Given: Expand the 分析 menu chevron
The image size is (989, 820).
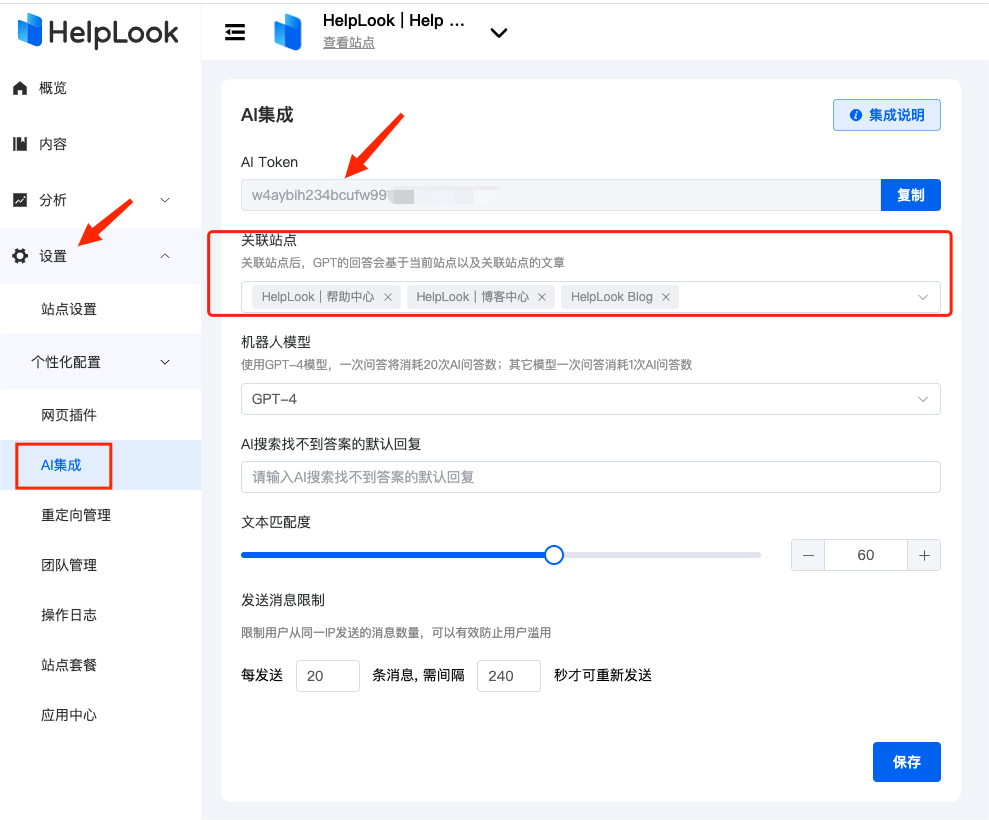Looking at the screenshot, I should point(165,200).
